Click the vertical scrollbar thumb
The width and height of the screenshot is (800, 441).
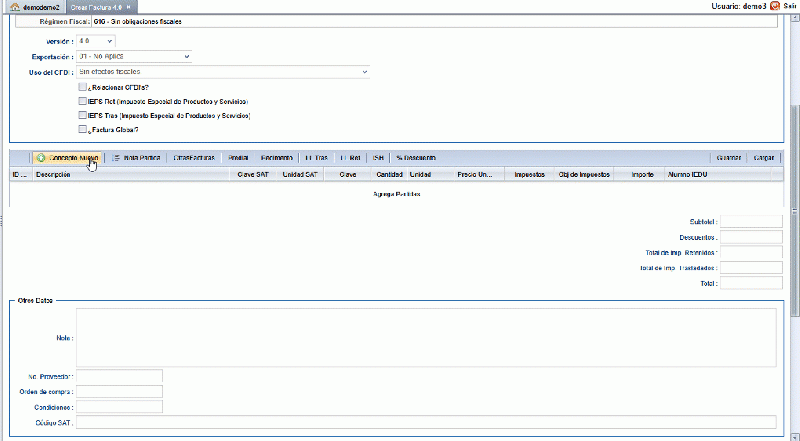coord(795,210)
